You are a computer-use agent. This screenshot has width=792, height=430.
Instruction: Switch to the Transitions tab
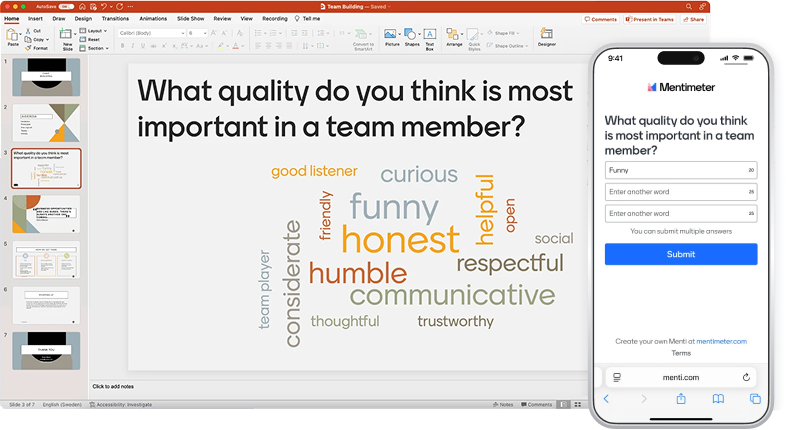tap(115, 18)
